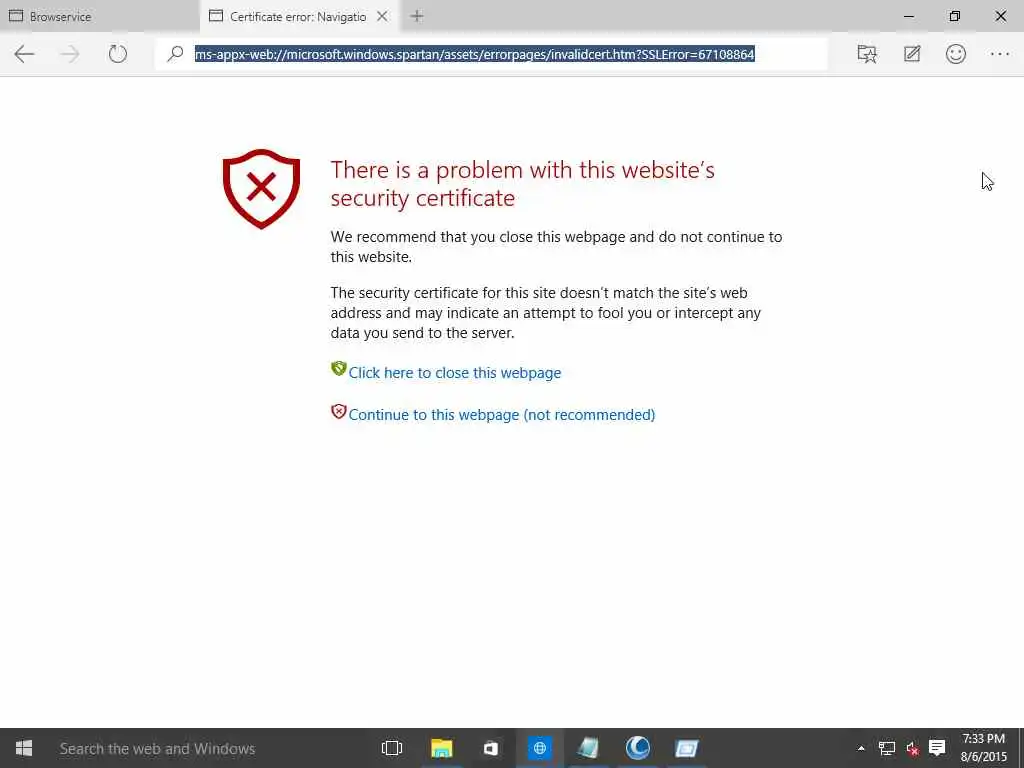This screenshot has height=768, width=1024.
Task: Open the Favorites hub icon
Action: (x=867, y=54)
